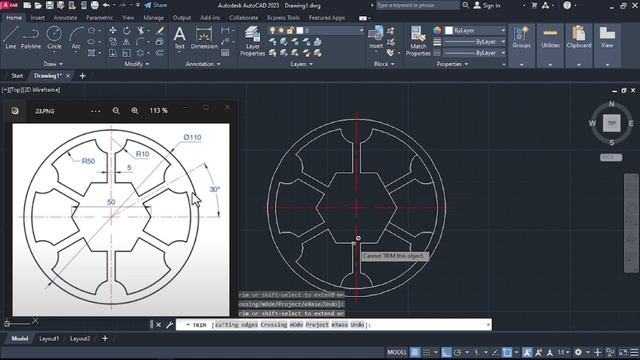Click the Insert block icon

376,37
